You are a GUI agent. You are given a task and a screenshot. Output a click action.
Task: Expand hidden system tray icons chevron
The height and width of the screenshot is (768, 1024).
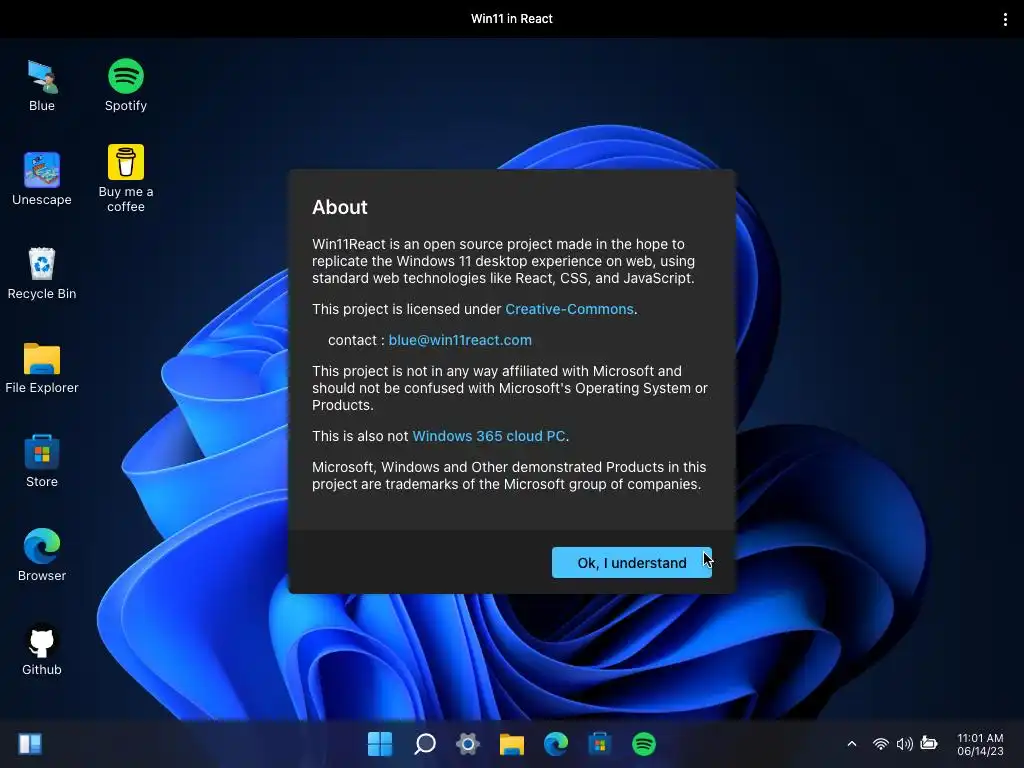point(852,744)
